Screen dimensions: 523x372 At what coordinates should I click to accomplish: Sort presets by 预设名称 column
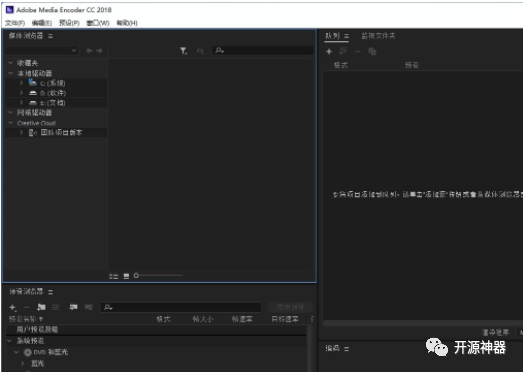point(26,319)
